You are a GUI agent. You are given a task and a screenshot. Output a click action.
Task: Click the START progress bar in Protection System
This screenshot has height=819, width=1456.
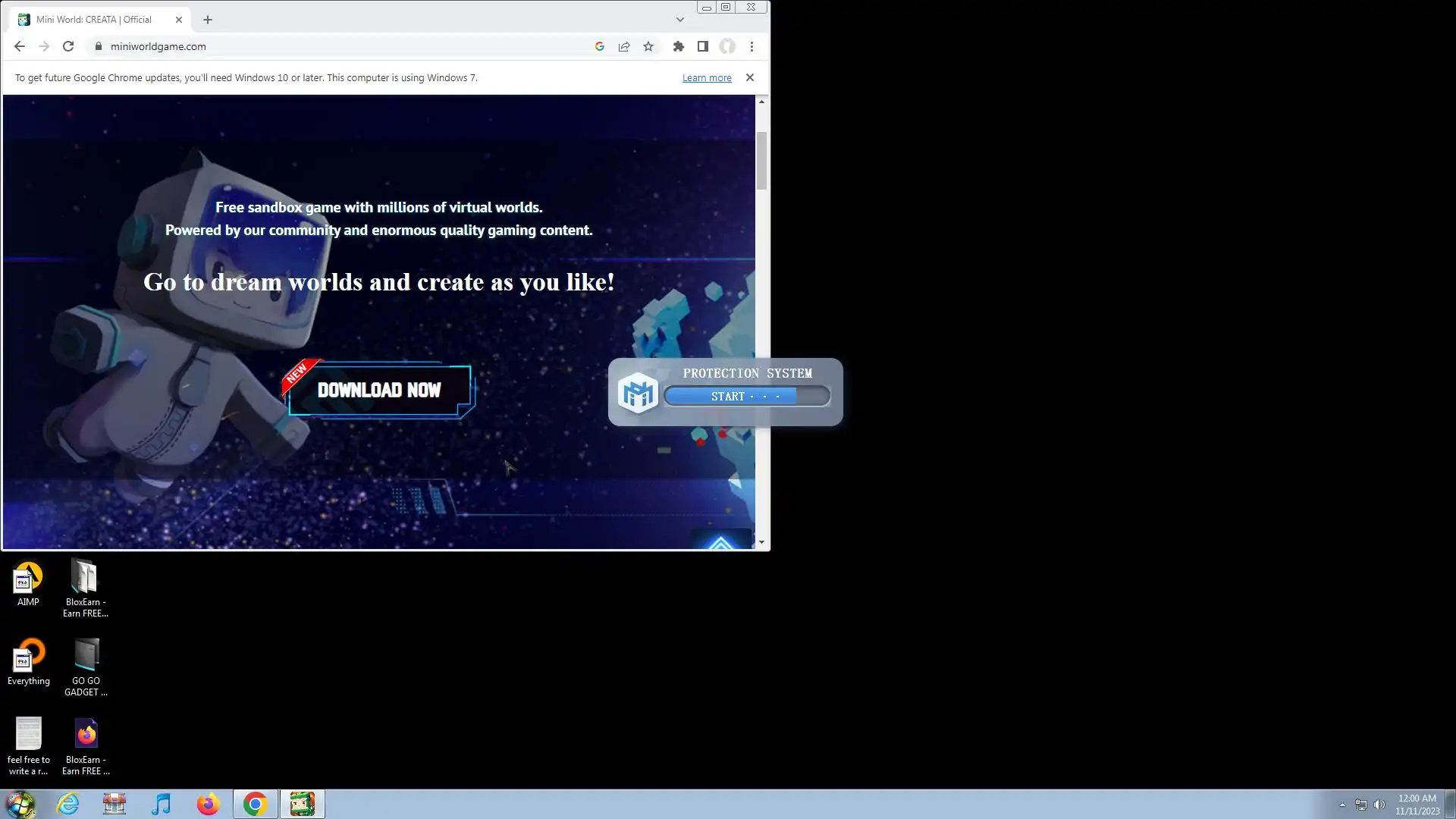tap(746, 397)
